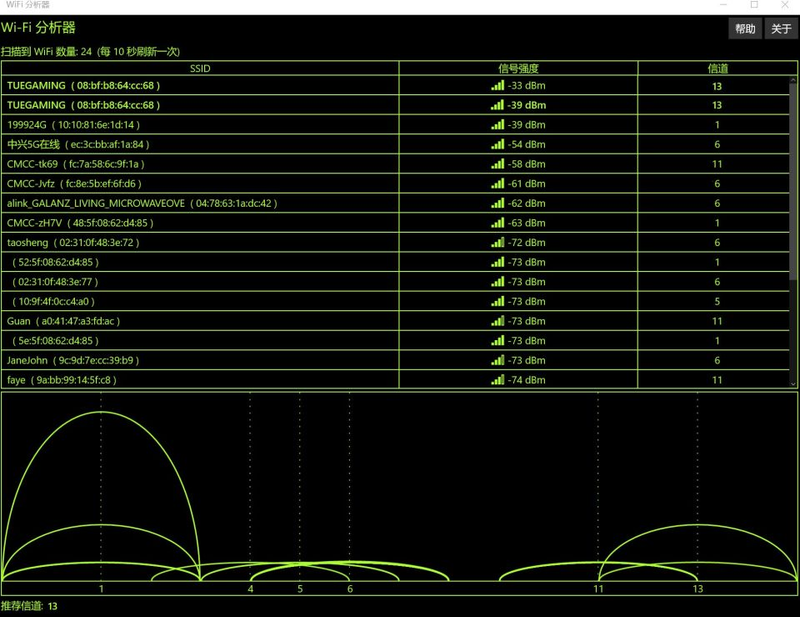Click channel 13 label on the graph
Viewport: 800px width, 617px height.
(x=698, y=590)
